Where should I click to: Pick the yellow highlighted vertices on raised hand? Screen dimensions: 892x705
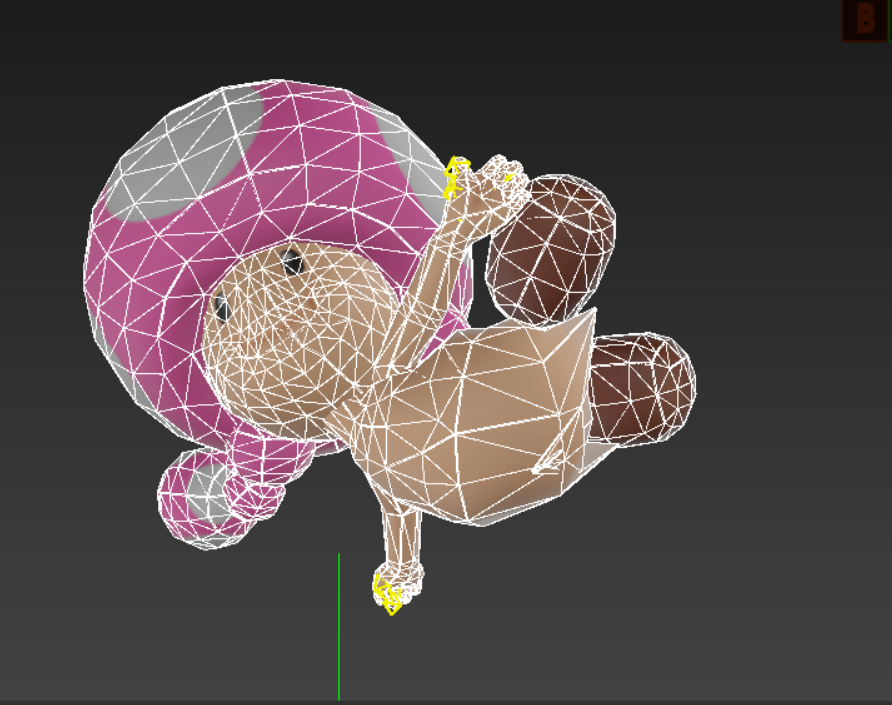tap(456, 177)
